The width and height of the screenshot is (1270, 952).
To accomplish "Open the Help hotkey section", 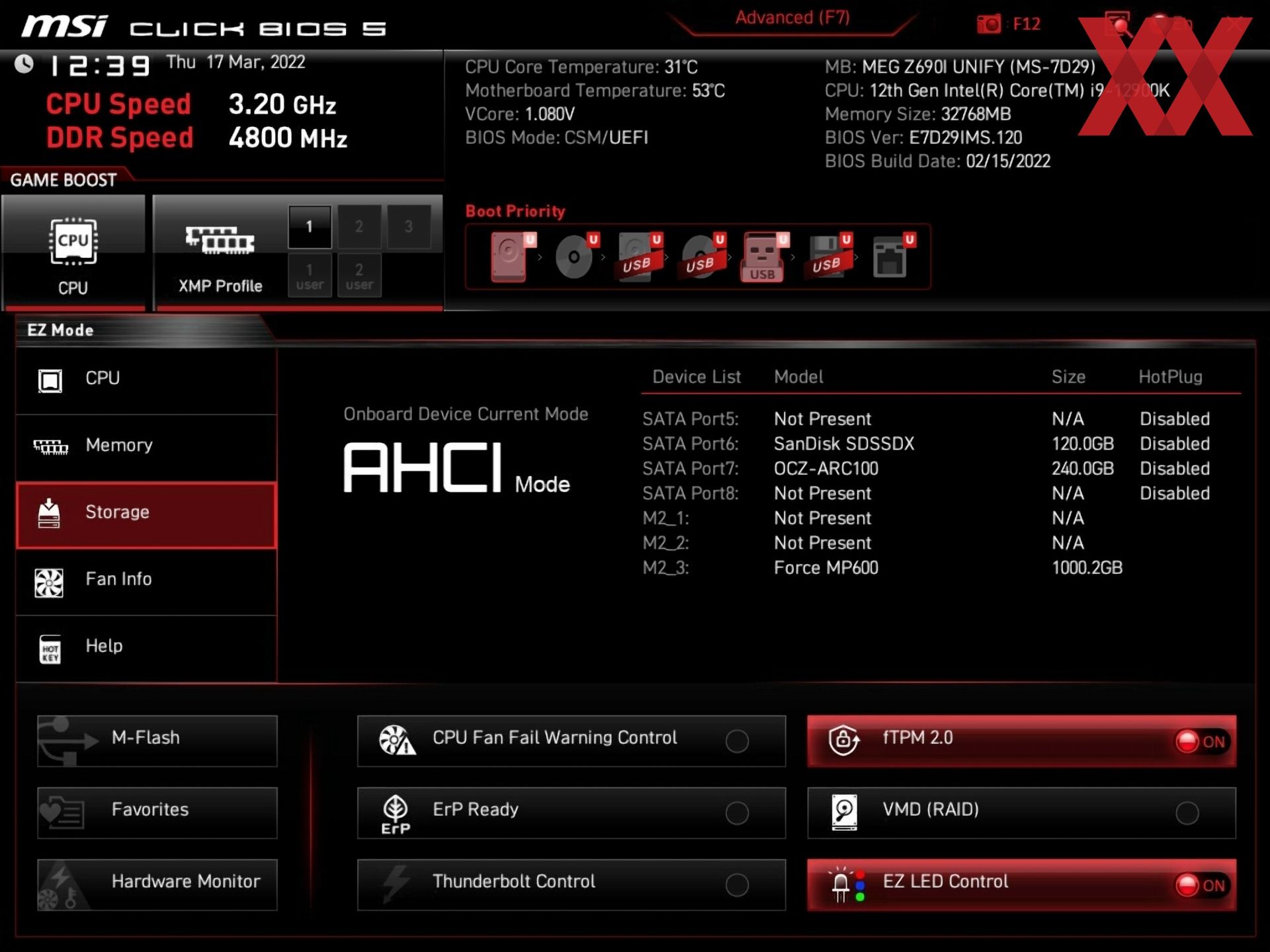I will (146, 649).
